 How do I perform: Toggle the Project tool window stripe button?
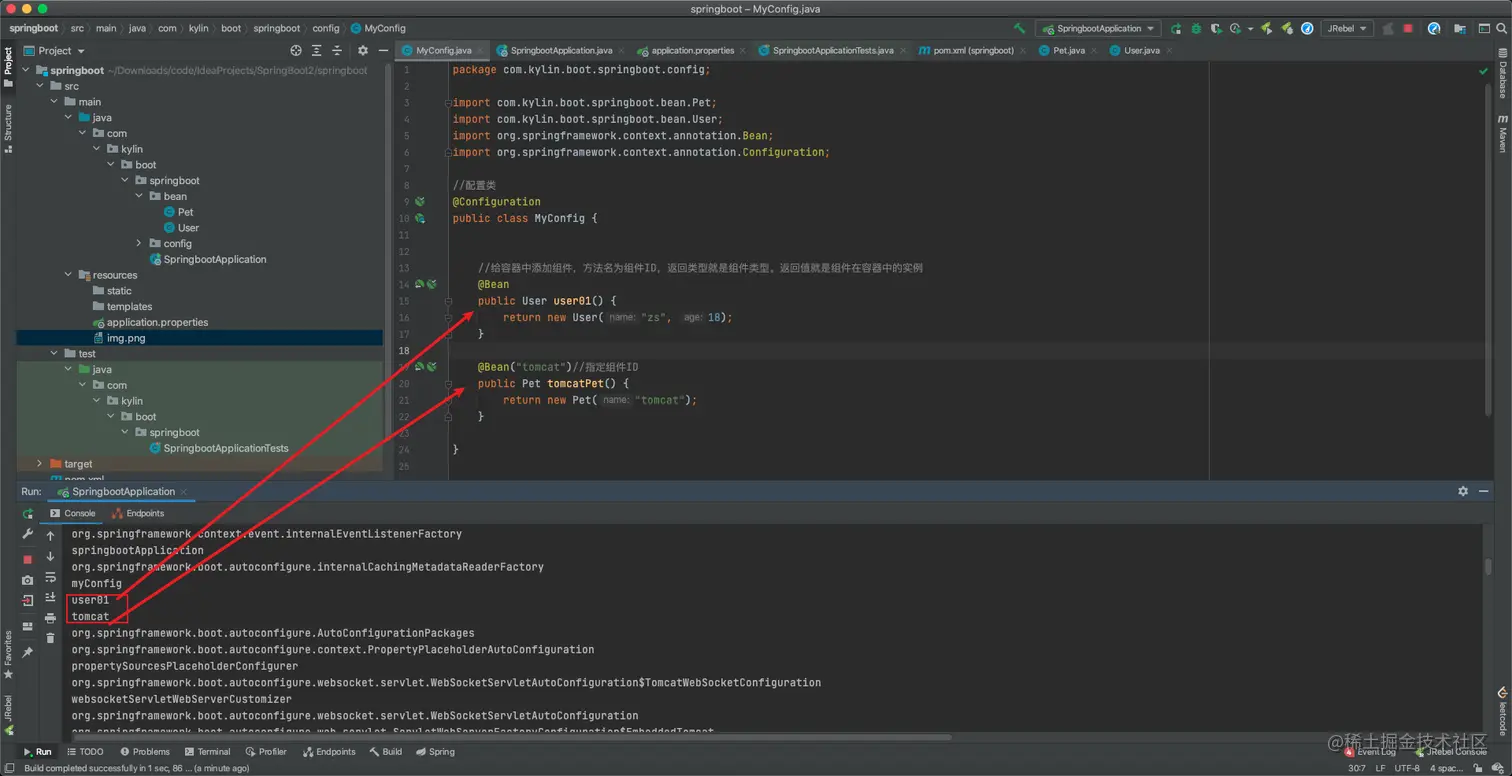8,67
